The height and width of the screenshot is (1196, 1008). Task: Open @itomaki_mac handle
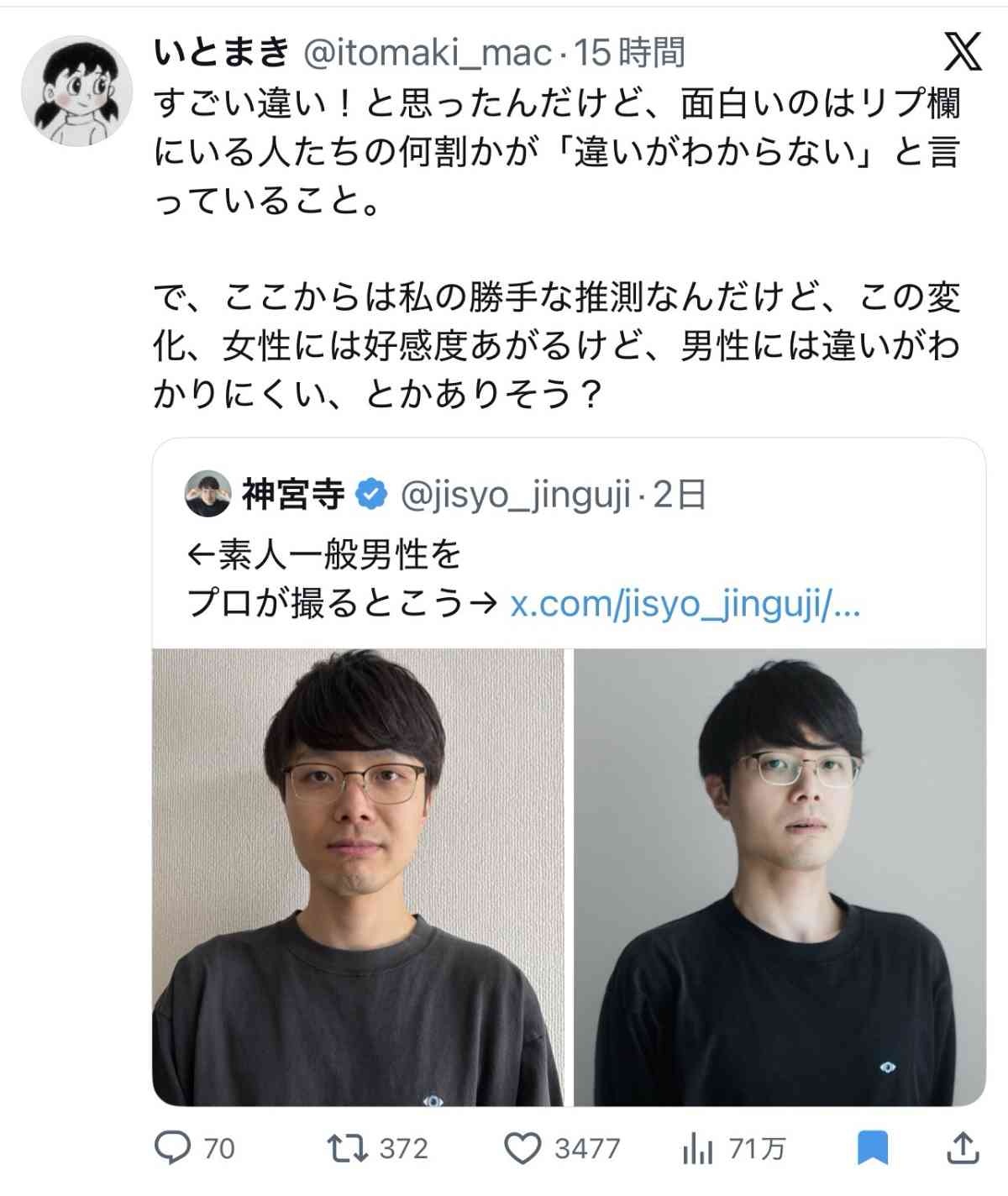(x=426, y=54)
